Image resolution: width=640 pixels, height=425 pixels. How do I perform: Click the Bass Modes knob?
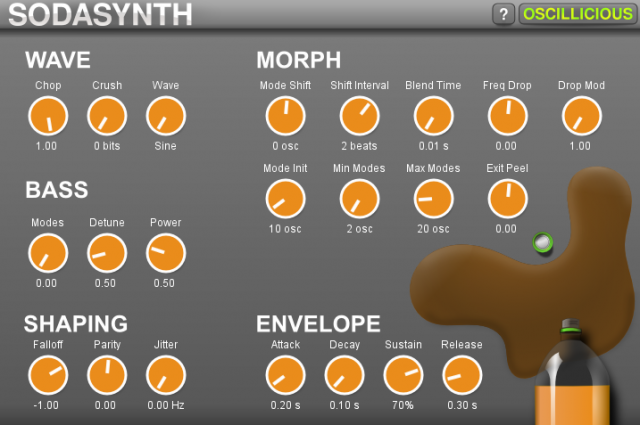coord(47,254)
